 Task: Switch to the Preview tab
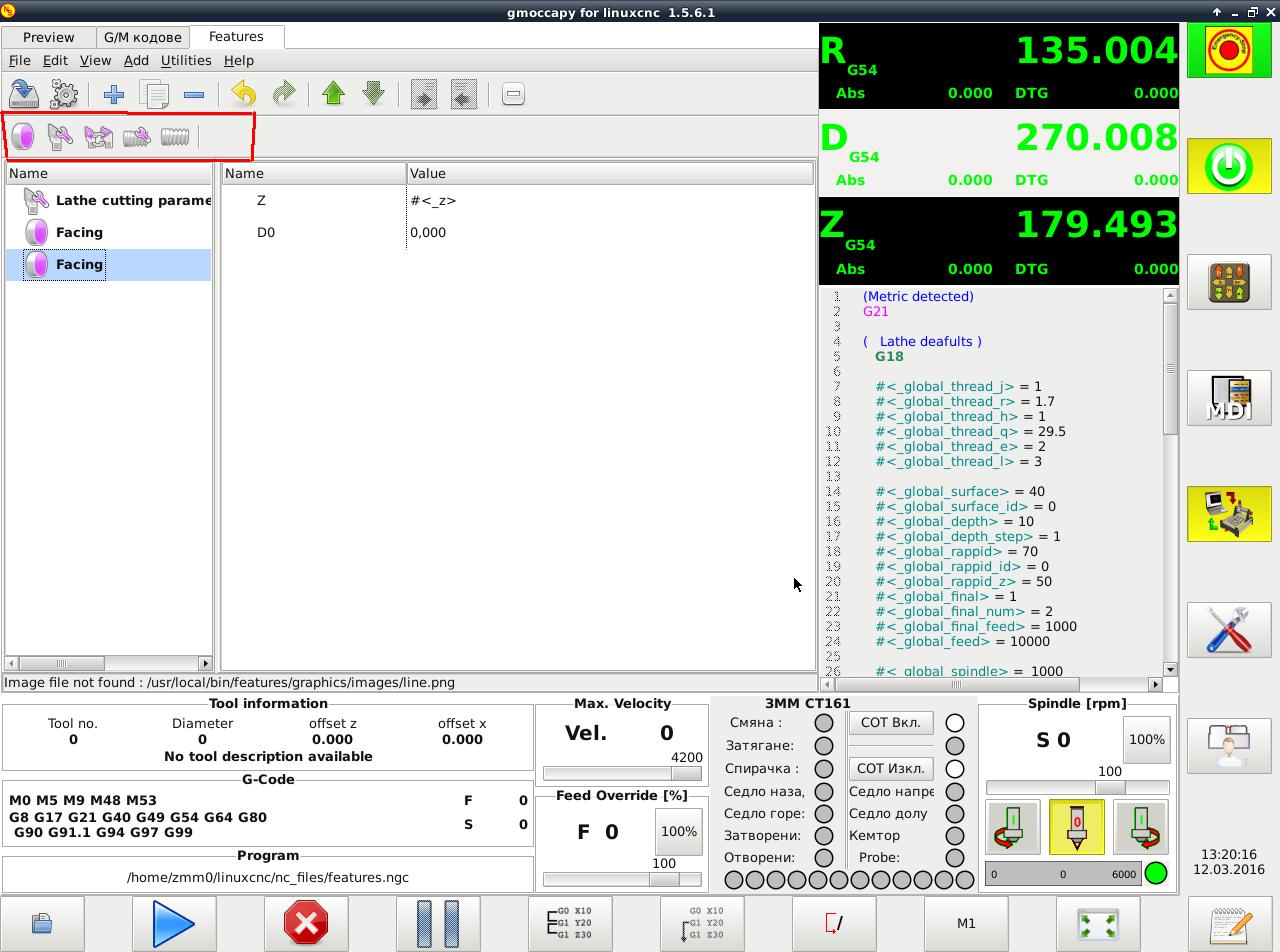(48, 37)
